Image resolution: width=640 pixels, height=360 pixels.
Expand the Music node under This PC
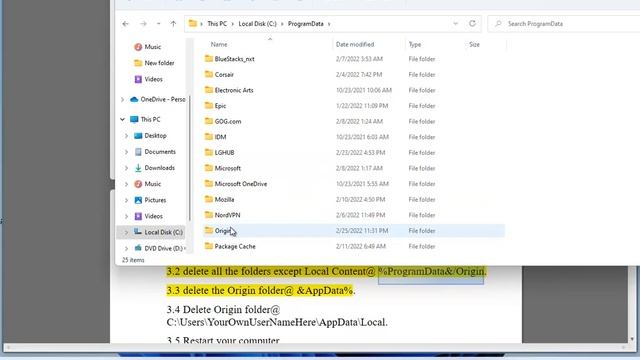click(x=126, y=184)
